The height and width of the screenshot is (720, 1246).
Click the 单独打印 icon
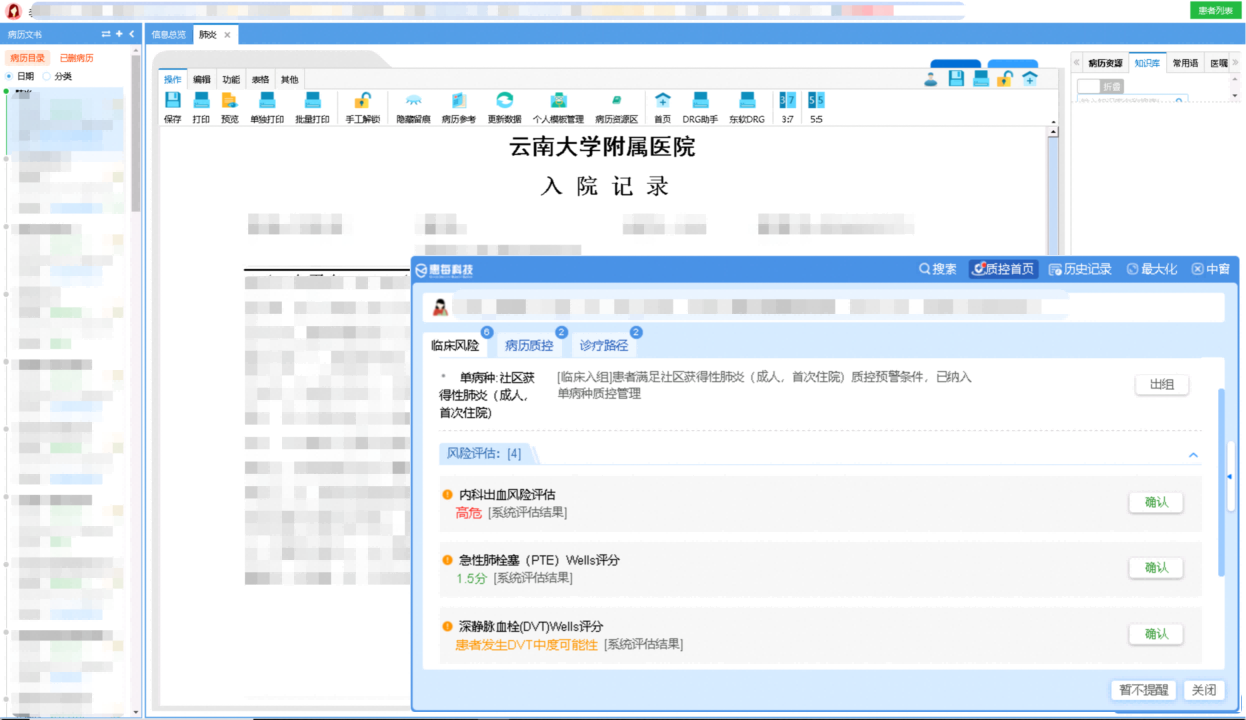[267, 101]
